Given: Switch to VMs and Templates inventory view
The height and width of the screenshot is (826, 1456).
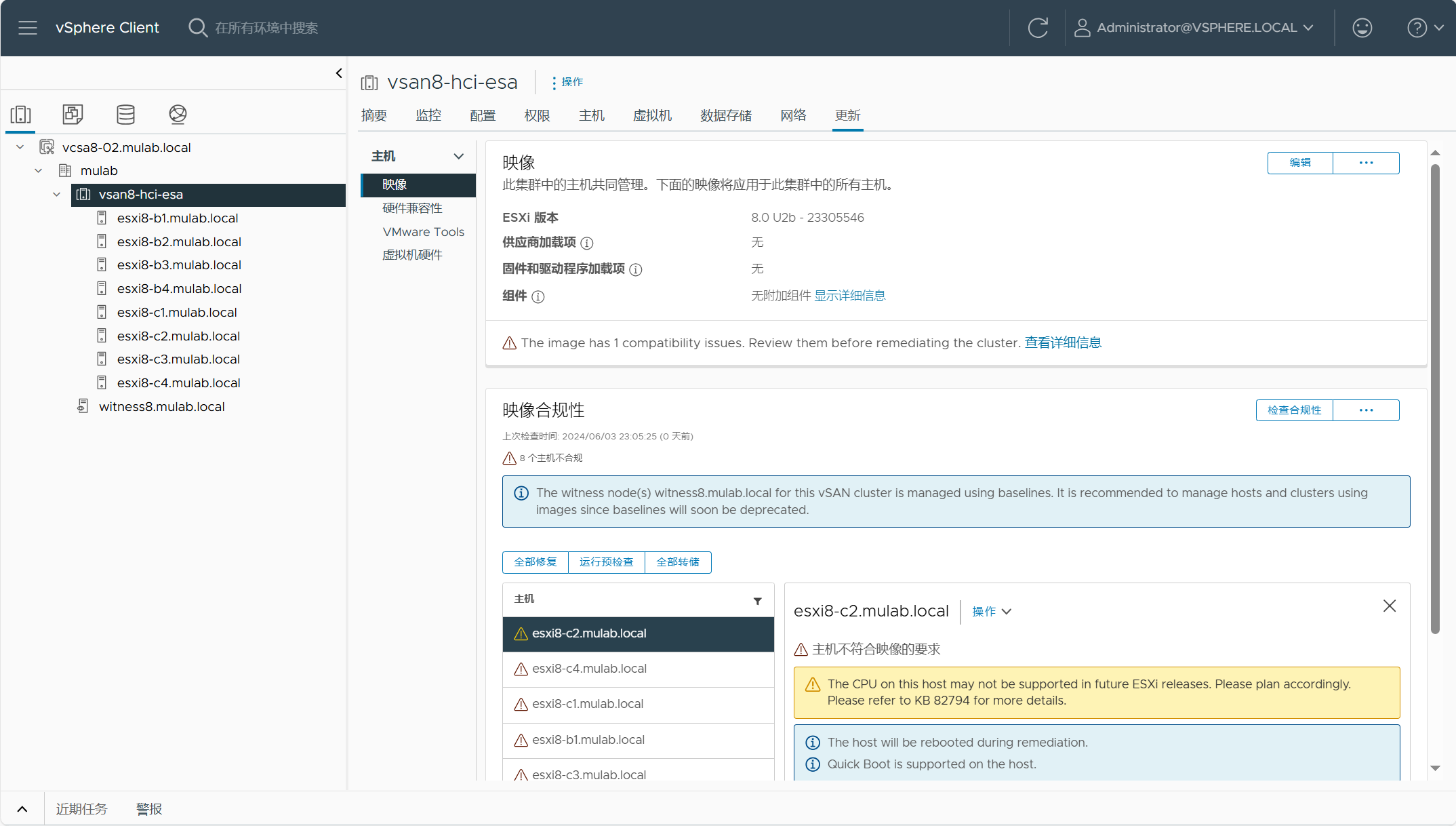Looking at the screenshot, I should (73, 114).
